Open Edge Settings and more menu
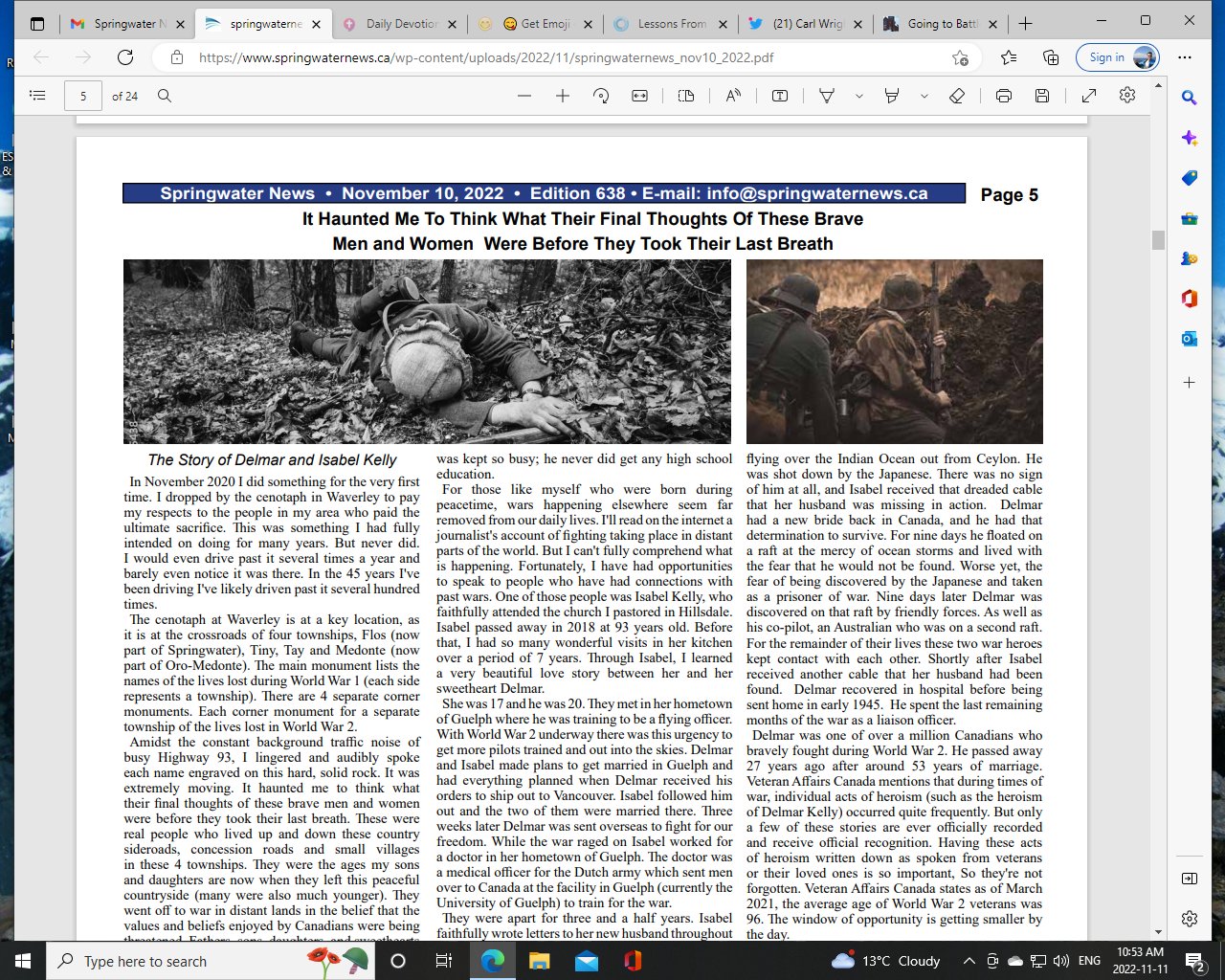The image size is (1225, 980). [x=1185, y=57]
